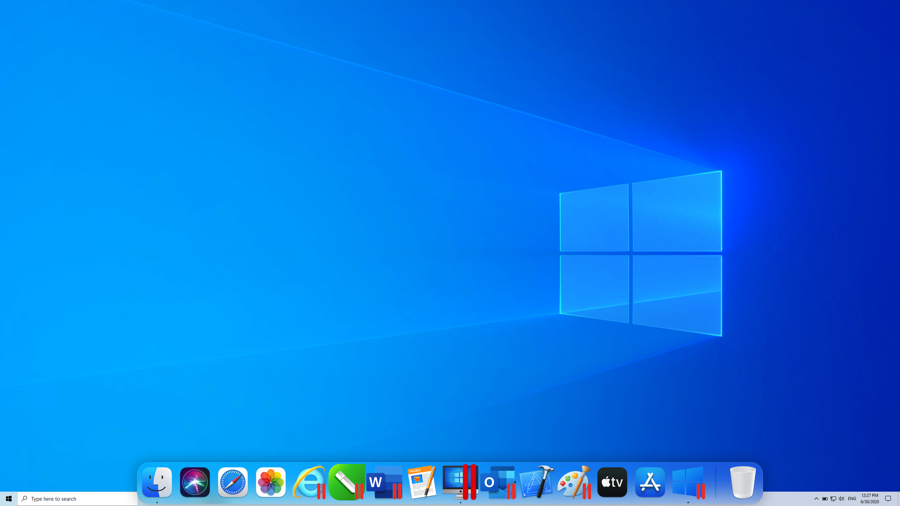
Task: Open the Photos app
Action: tap(271, 482)
